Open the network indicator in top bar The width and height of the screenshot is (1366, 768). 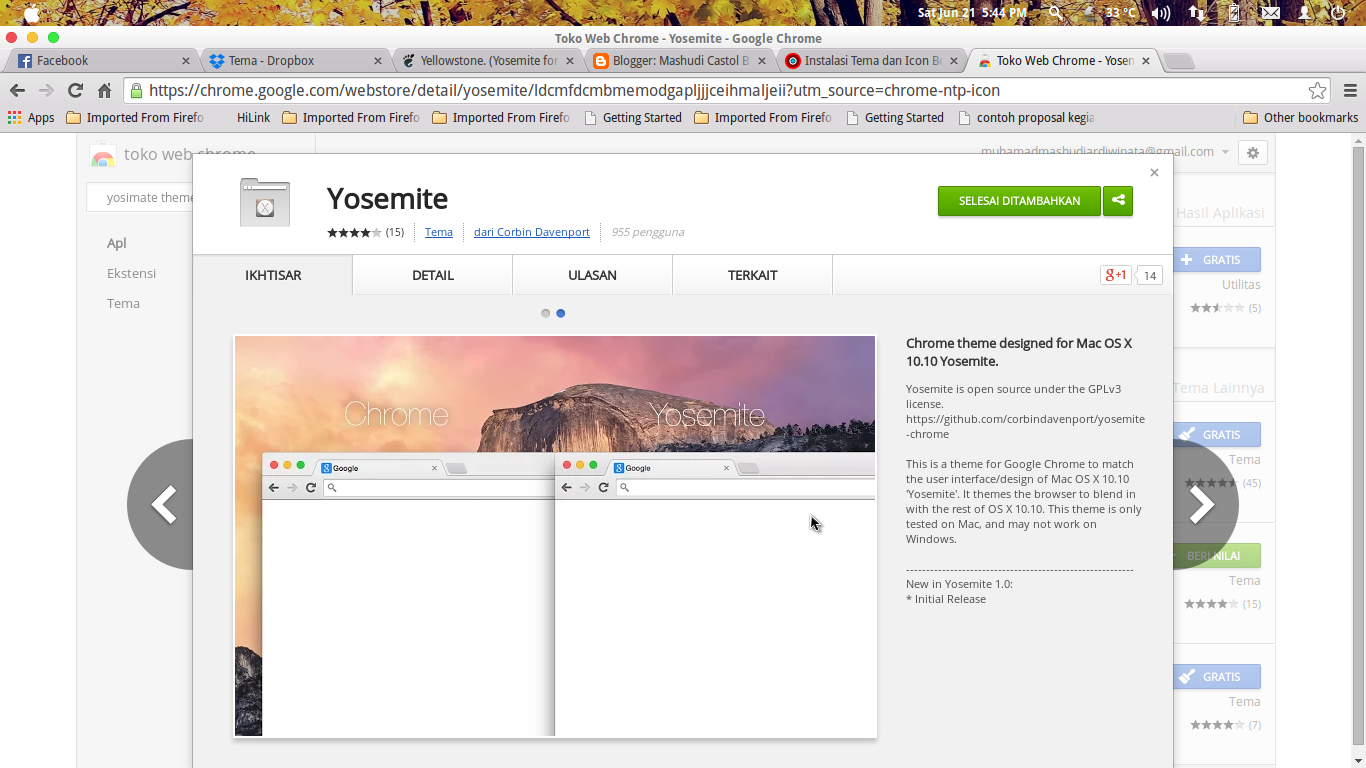tap(1197, 13)
